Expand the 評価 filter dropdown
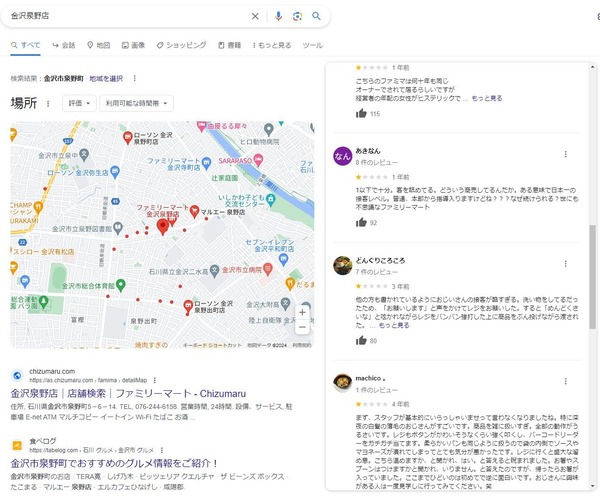600x497 pixels. (79, 103)
